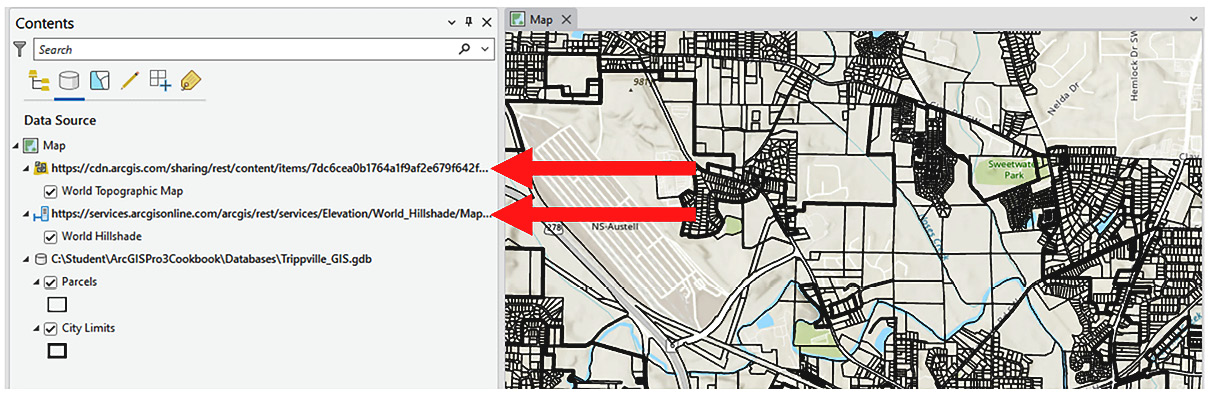Viewport: 1211px width, 399px height.
Task: Select List By Data Source icon
Action: coord(69,81)
